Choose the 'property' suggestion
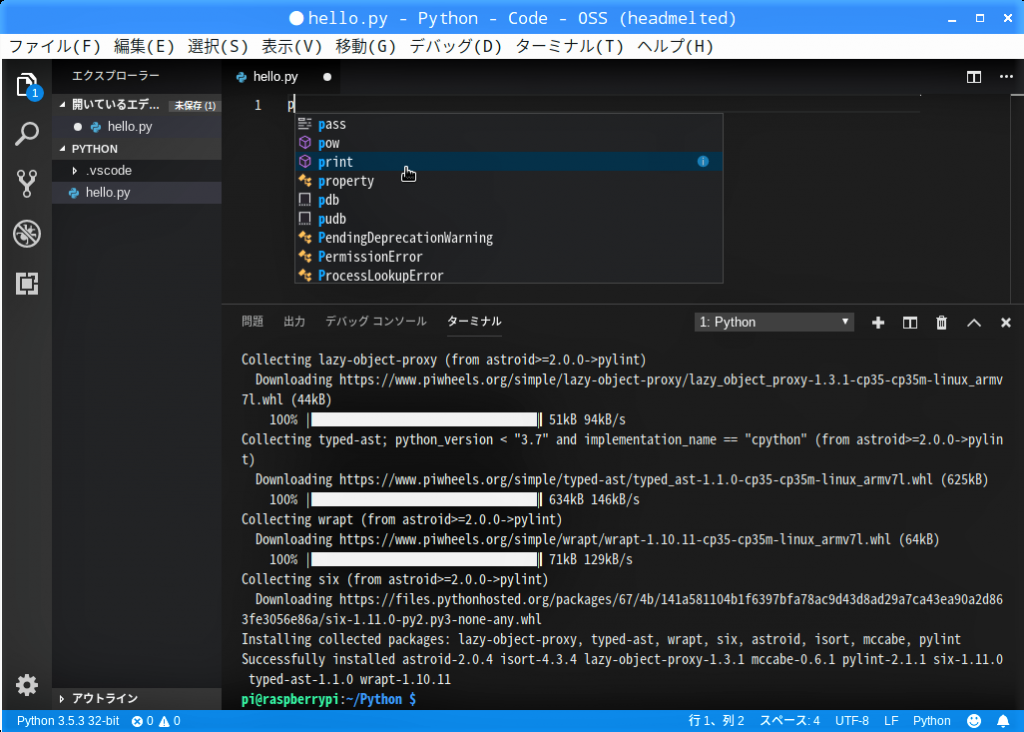 click(x=509, y=181)
